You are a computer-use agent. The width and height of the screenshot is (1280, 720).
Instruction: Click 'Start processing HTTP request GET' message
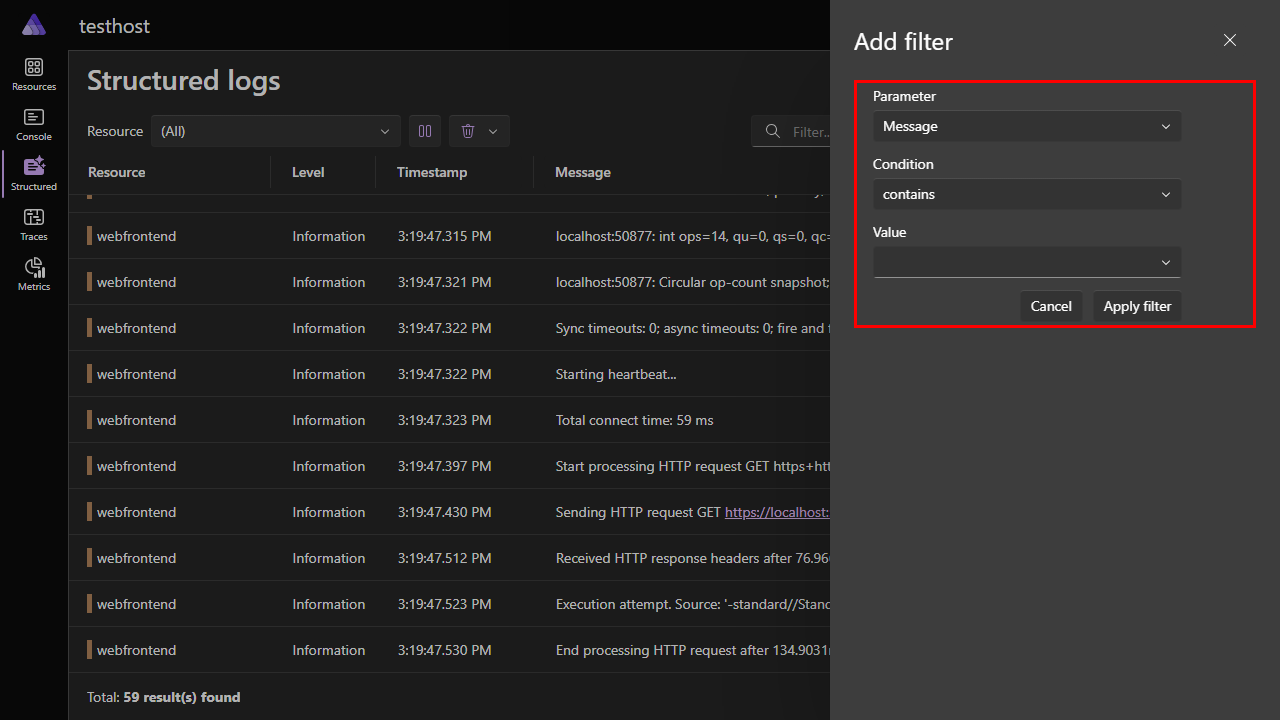click(x=692, y=466)
